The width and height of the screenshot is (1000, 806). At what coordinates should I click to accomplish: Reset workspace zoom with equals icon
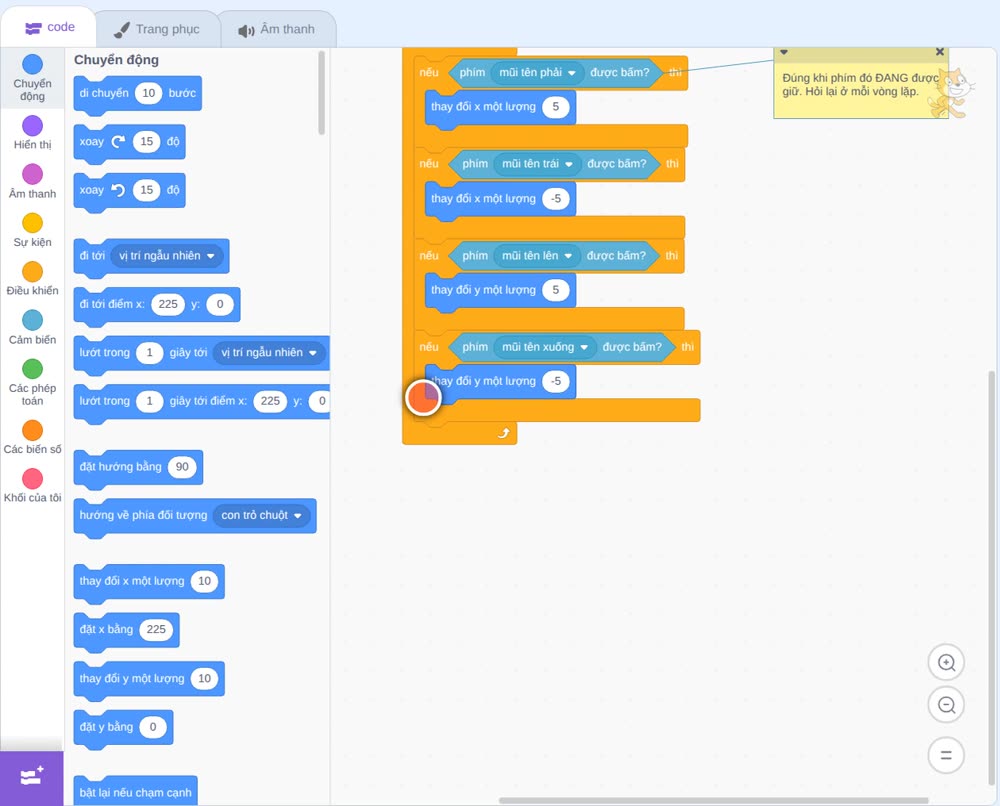(946, 755)
